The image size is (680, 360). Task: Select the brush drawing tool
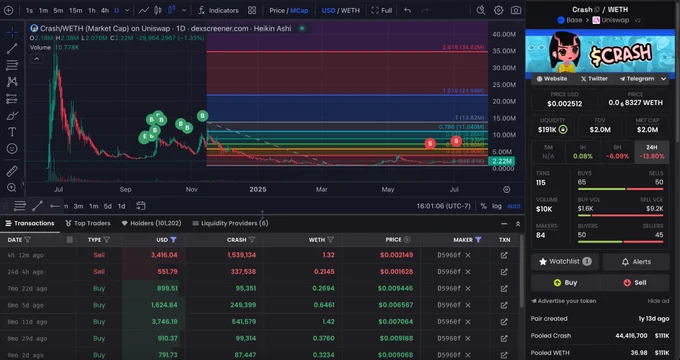(x=12, y=115)
